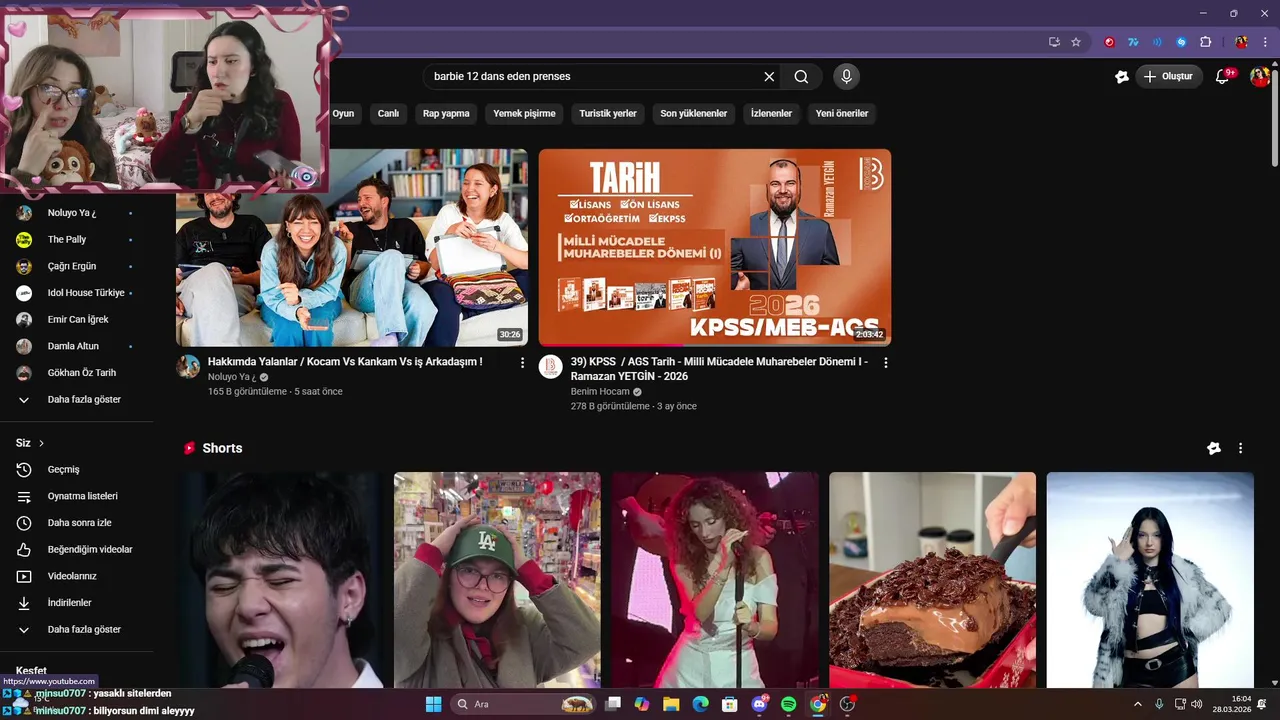The height and width of the screenshot is (720, 1280).
Task: Click the install app icon in address bar
Action: click(x=1054, y=42)
